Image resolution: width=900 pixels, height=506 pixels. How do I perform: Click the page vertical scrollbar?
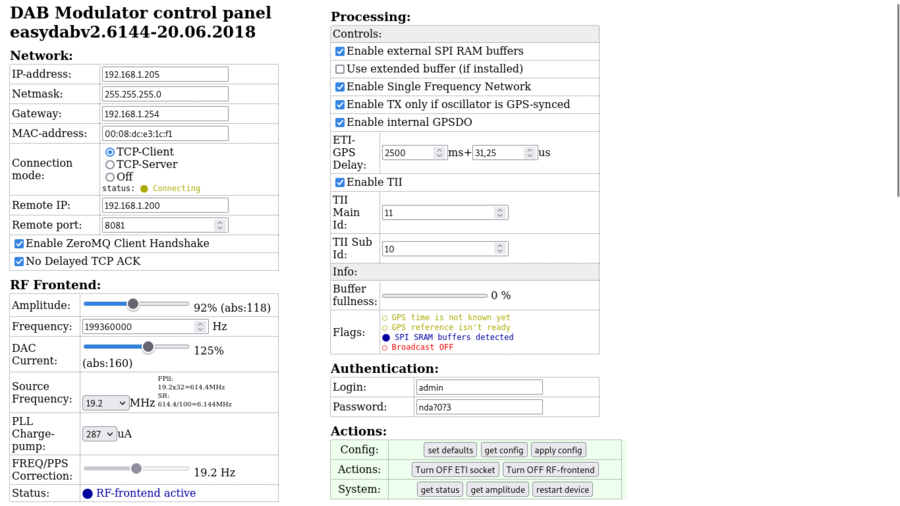(898, 99)
